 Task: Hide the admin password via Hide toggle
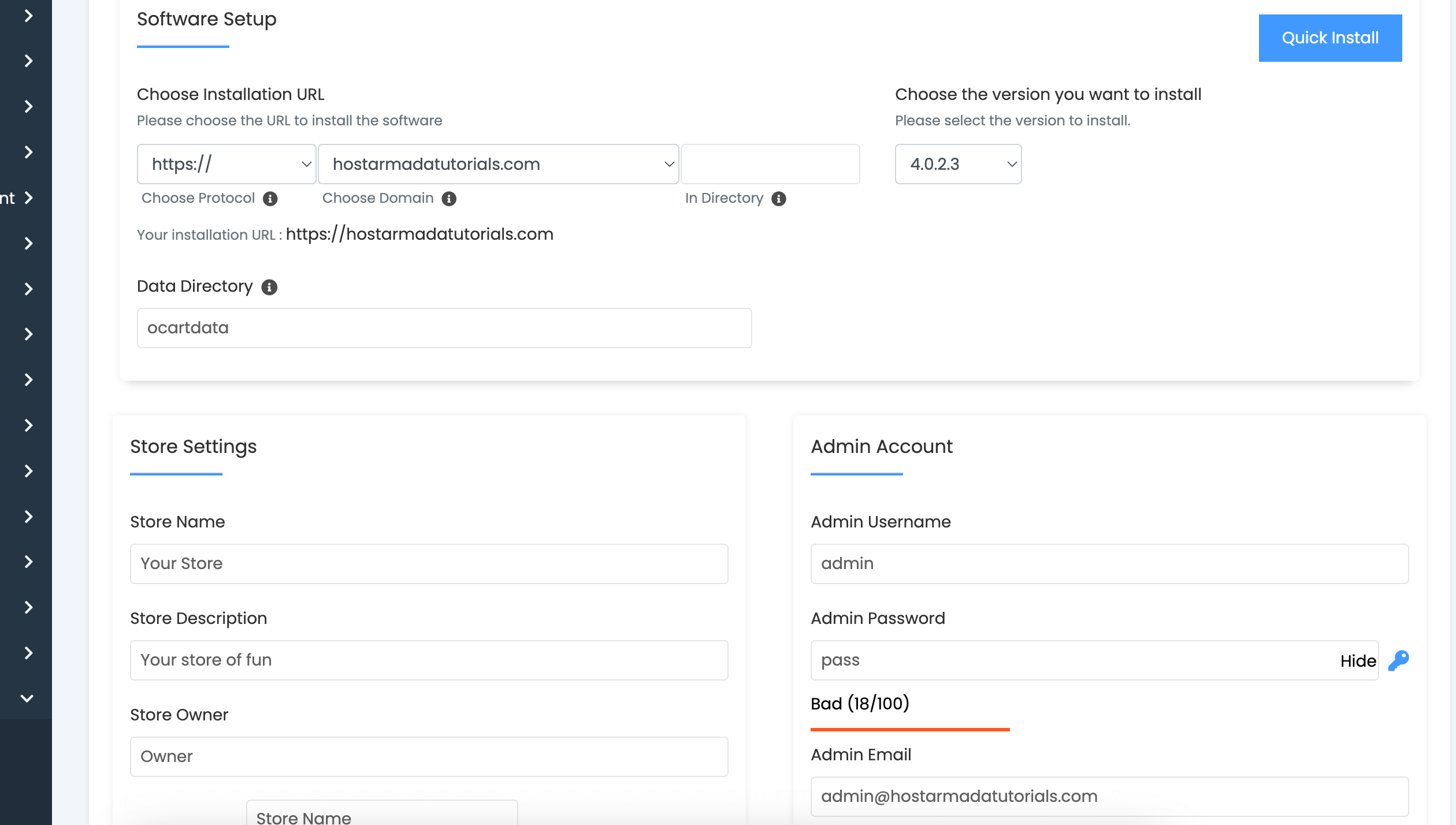(x=1358, y=661)
